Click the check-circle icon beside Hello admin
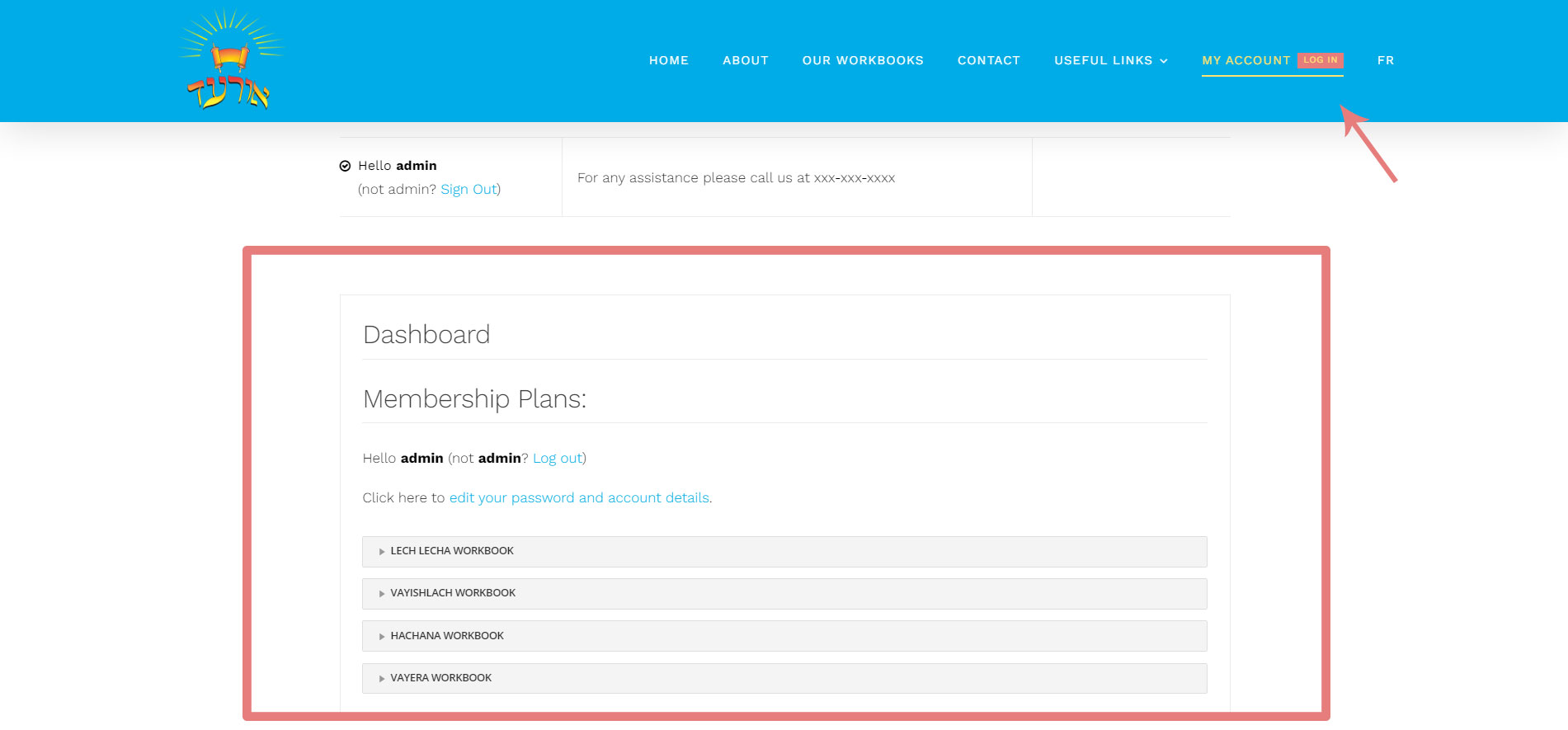 (345, 166)
